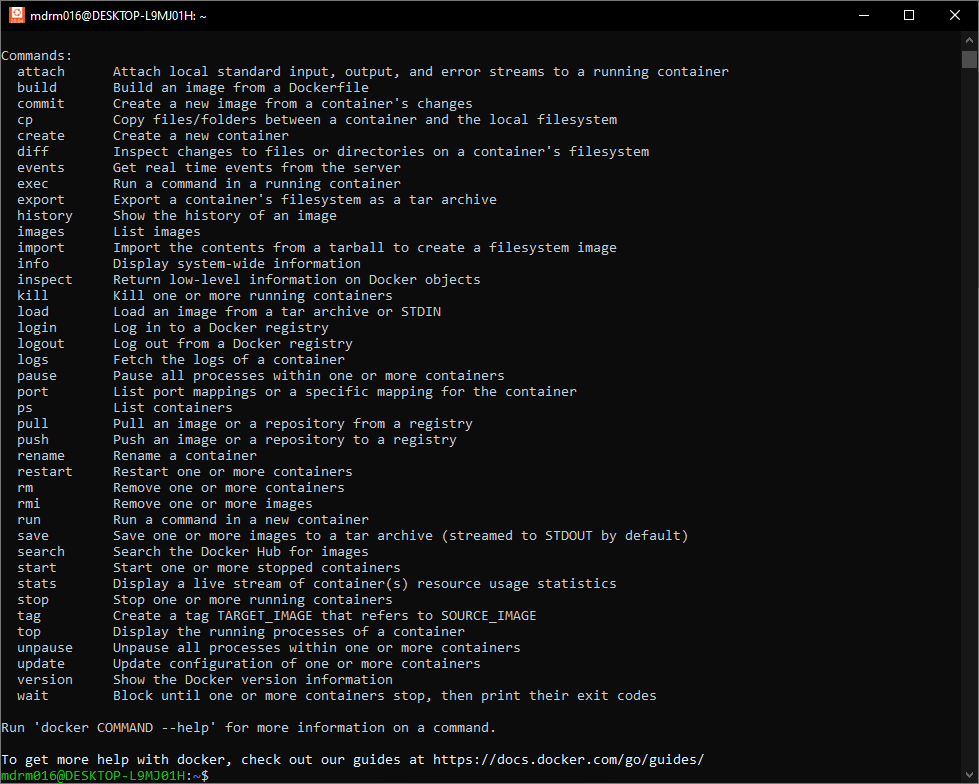This screenshot has height=784, width=979.
Task: Maximize the terminal window
Action: click(x=909, y=15)
